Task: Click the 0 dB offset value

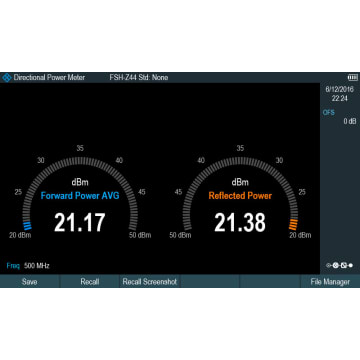Action: click(x=350, y=121)
